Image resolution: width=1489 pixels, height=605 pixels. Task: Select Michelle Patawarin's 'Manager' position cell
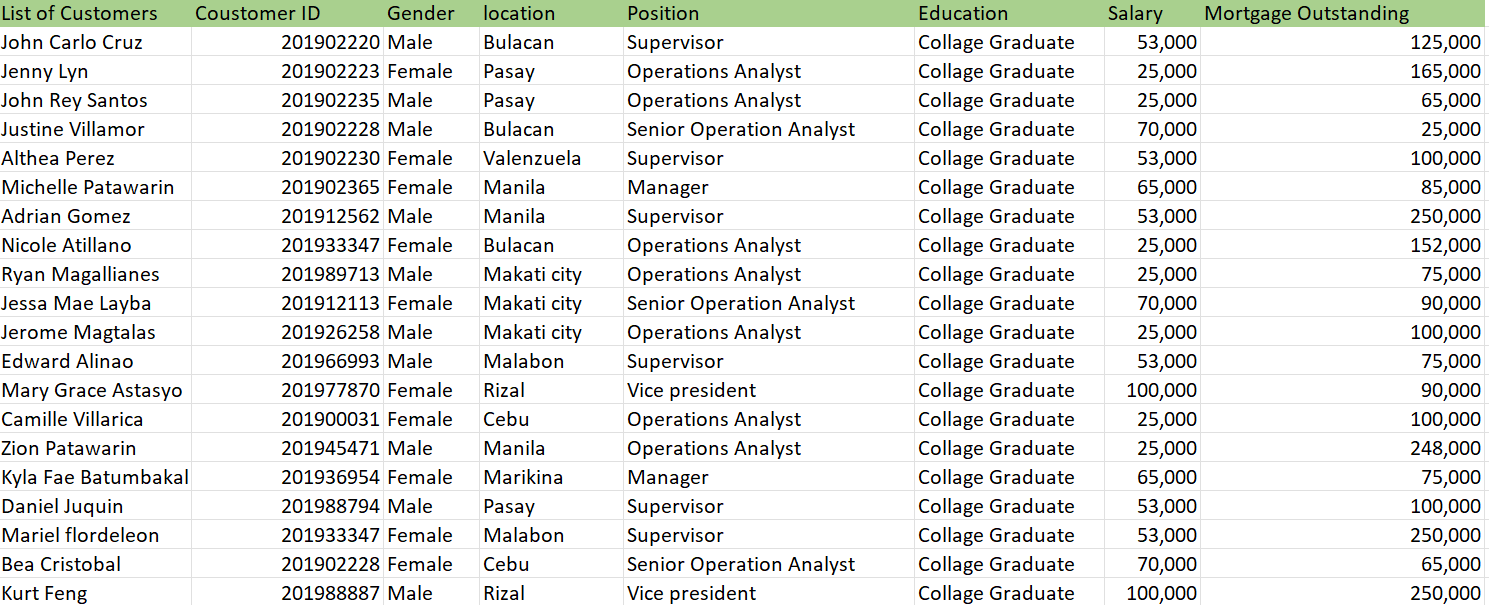pos(769,187)
